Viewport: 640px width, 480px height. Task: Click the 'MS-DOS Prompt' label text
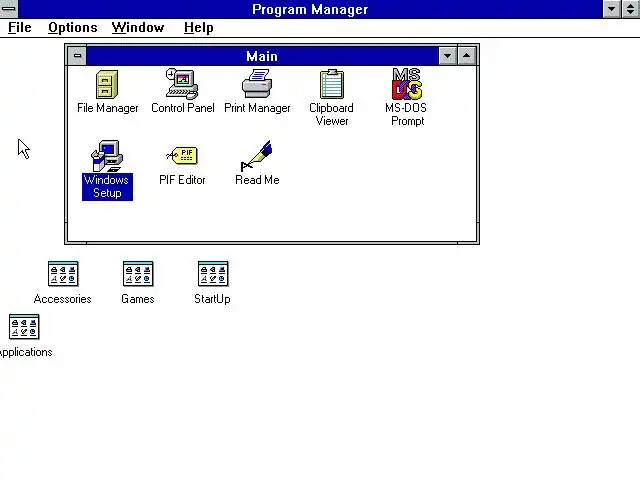pos(407,114)
